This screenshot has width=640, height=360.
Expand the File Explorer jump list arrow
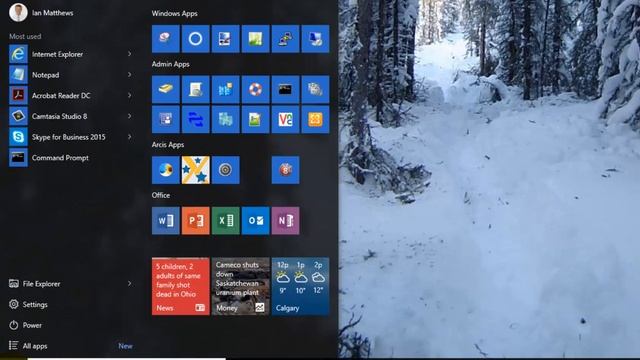coord(129,283)
